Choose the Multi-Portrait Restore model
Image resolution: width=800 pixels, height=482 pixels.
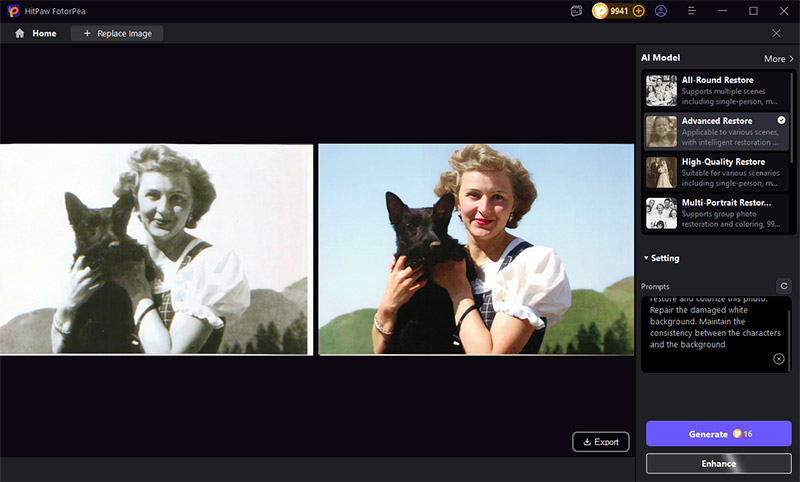[x=716, y=213]
